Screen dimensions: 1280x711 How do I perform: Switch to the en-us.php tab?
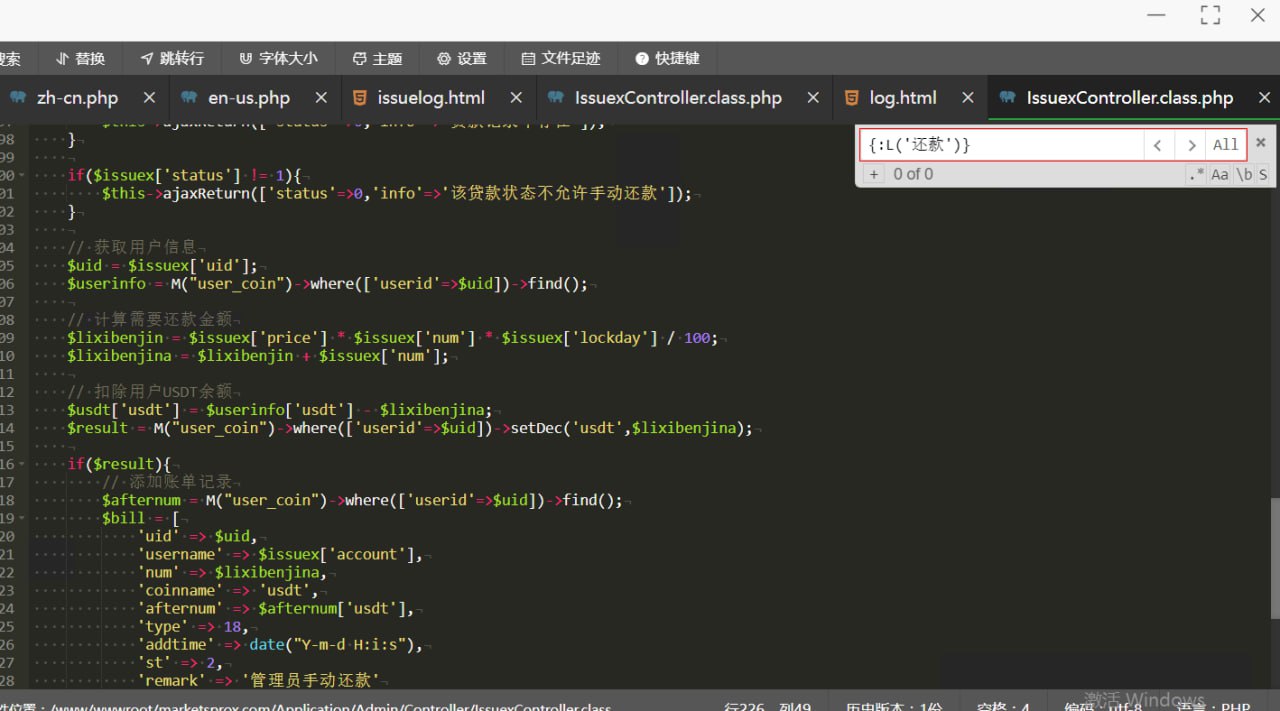point(248,98)
